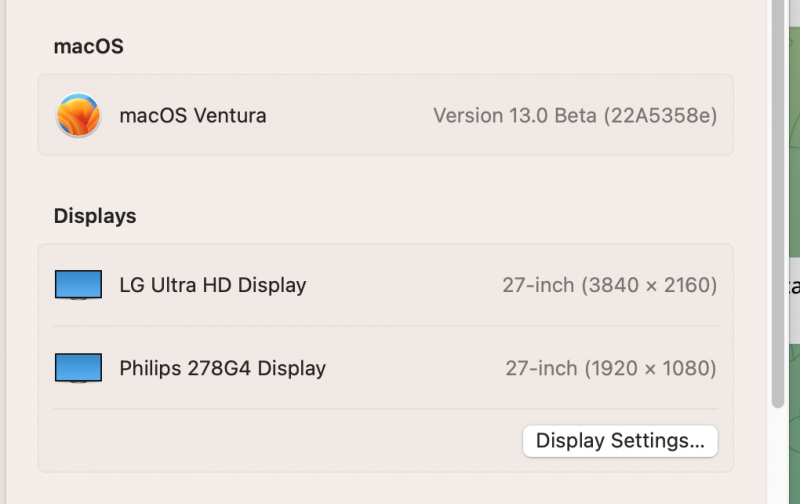Click the build number 22A5358e
The width and height of the screenshot is (800, 504).
(660, 115)
